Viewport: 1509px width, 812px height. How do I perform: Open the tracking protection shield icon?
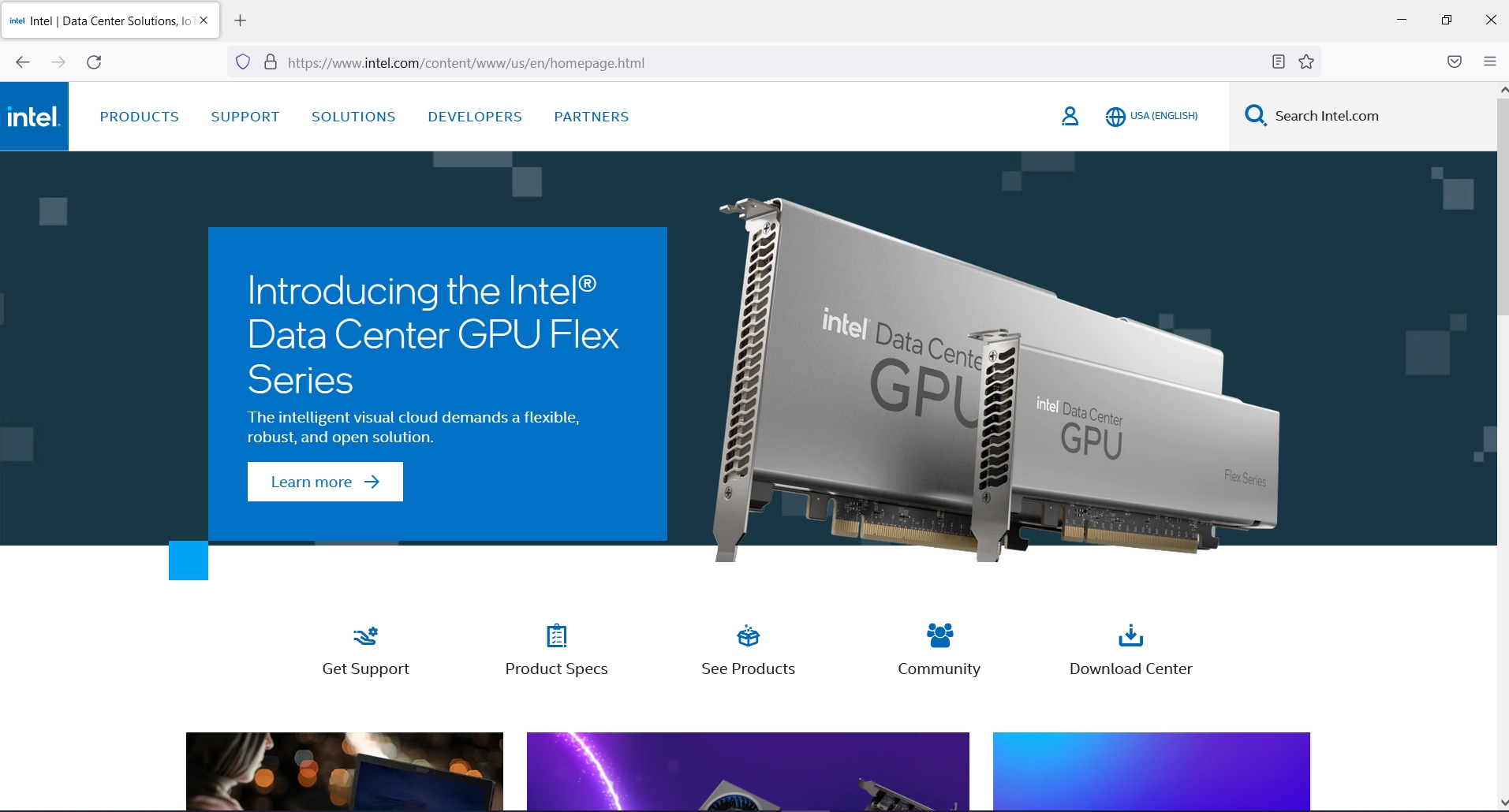(242, 61)
